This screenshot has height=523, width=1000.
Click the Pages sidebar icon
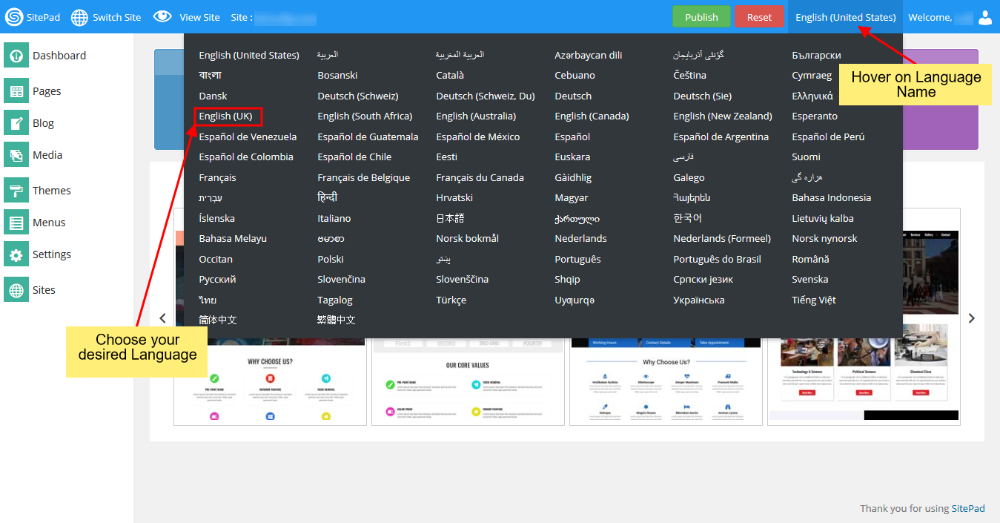(x=16, y=91)
